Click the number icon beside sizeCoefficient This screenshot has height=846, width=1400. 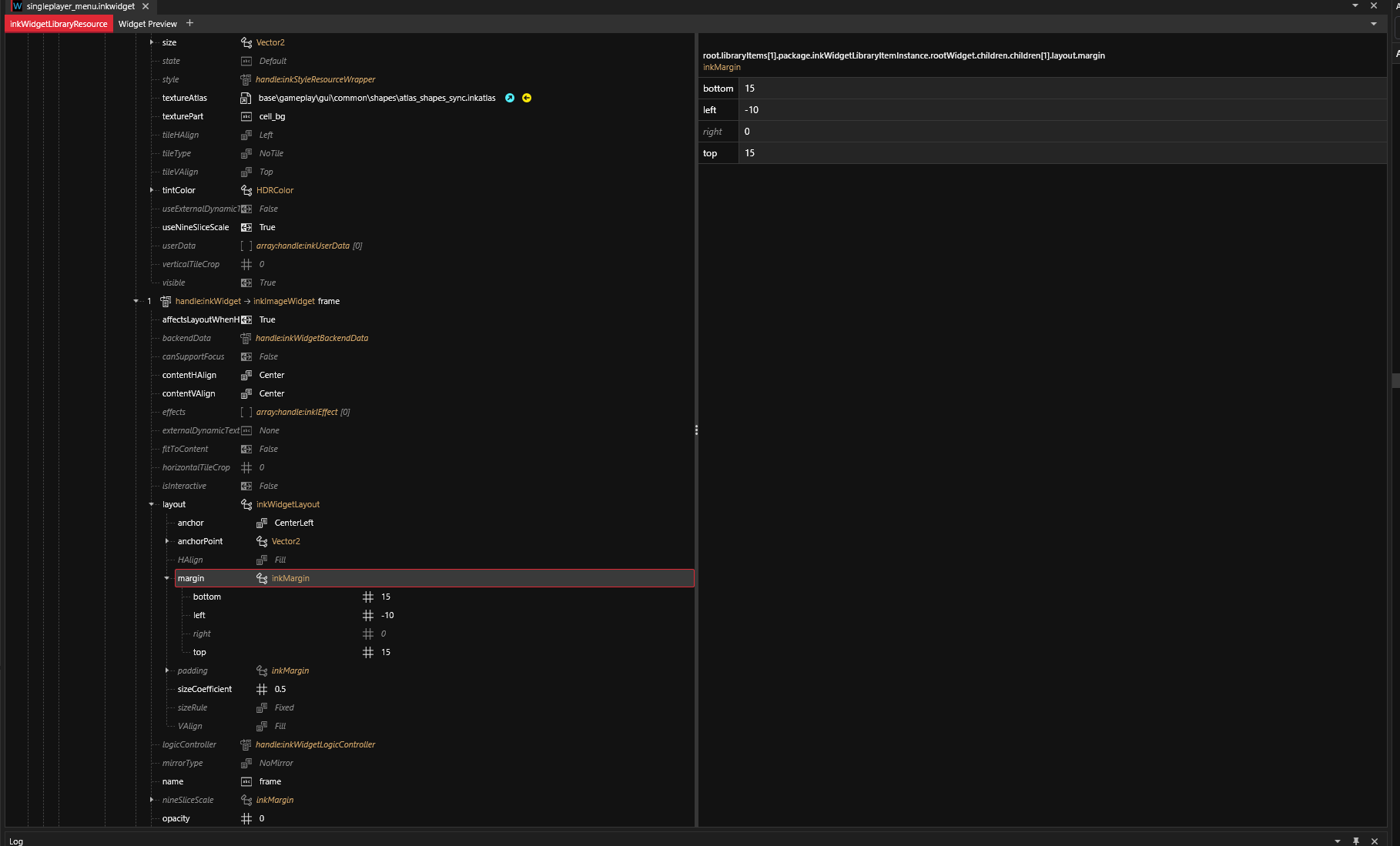pos(262,689)
